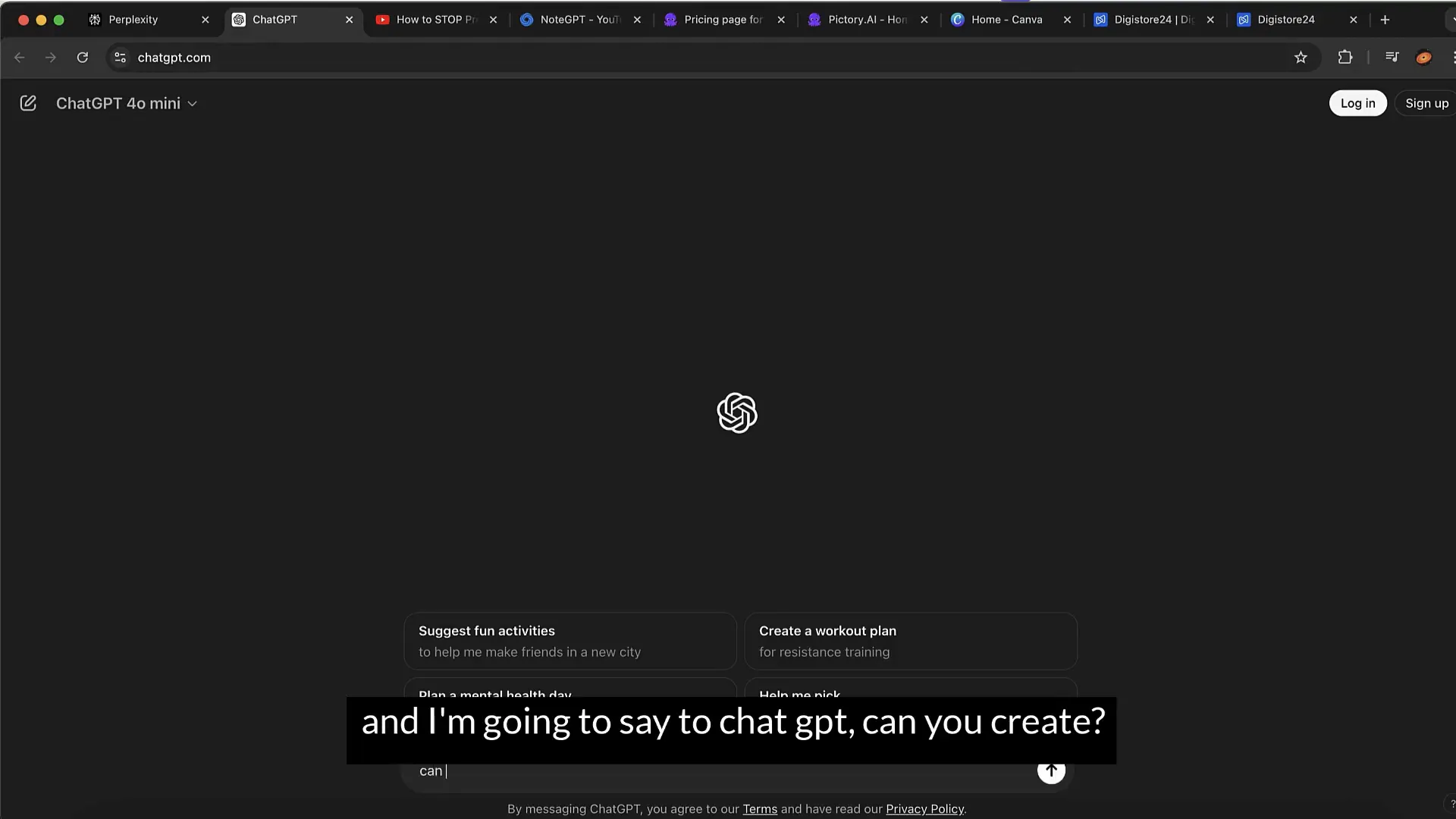Click the user profile avatar icon
Viewport: 1456px width, 819px height.
tap(1424, 57)
